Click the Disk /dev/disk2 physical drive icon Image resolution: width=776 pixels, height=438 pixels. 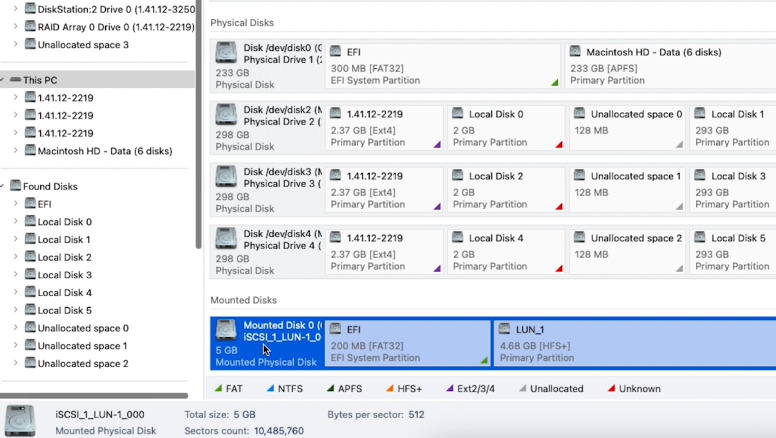tap(226, 115)
